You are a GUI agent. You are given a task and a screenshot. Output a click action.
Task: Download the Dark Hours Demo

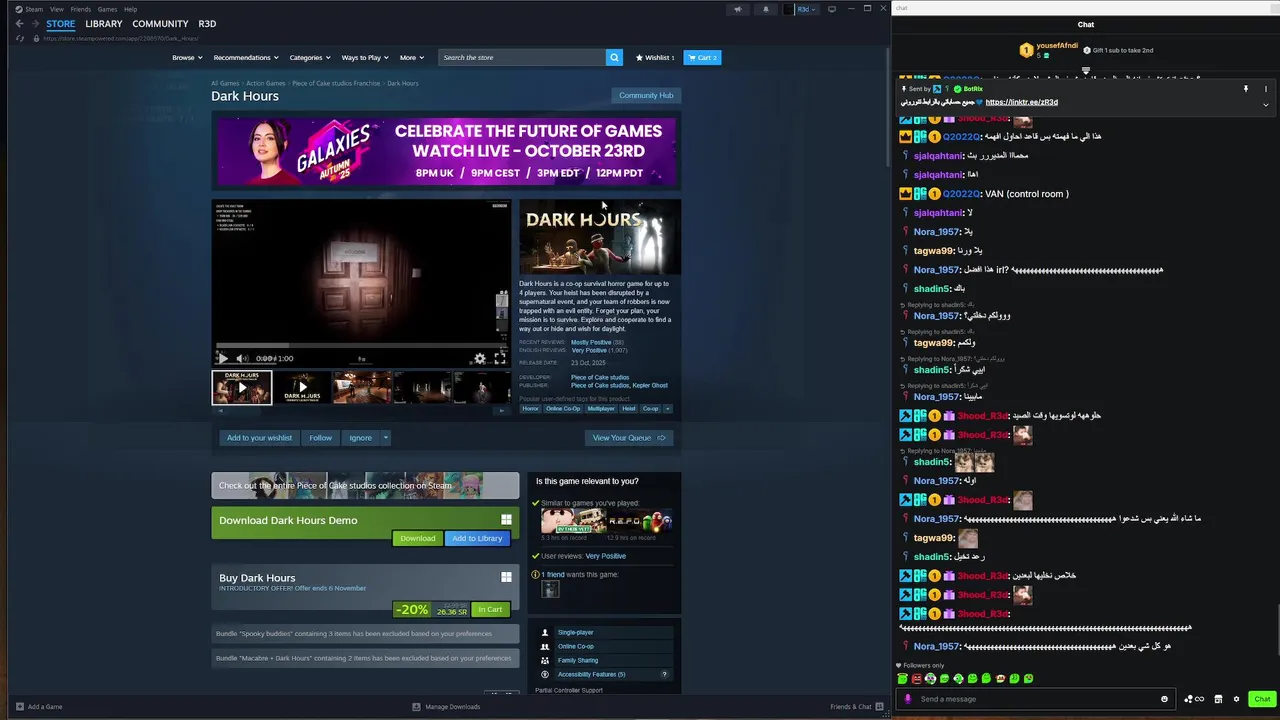click(417, 538)
